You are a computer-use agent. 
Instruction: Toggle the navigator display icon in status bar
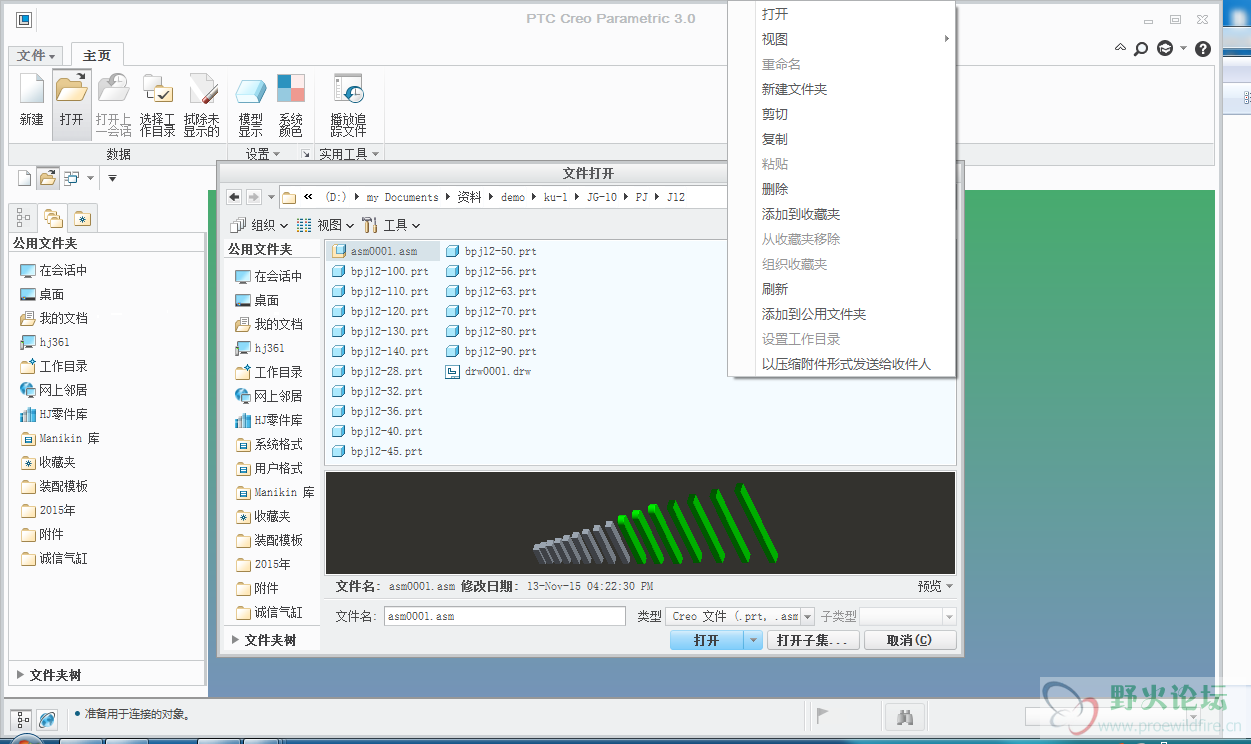pyautogui.click(x=21, y=718)
